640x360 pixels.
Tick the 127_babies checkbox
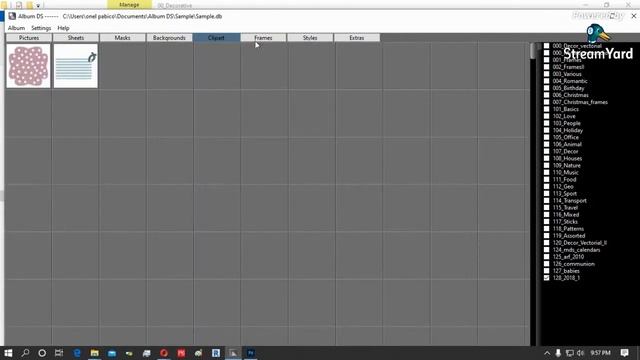click(x=547, y=271)
